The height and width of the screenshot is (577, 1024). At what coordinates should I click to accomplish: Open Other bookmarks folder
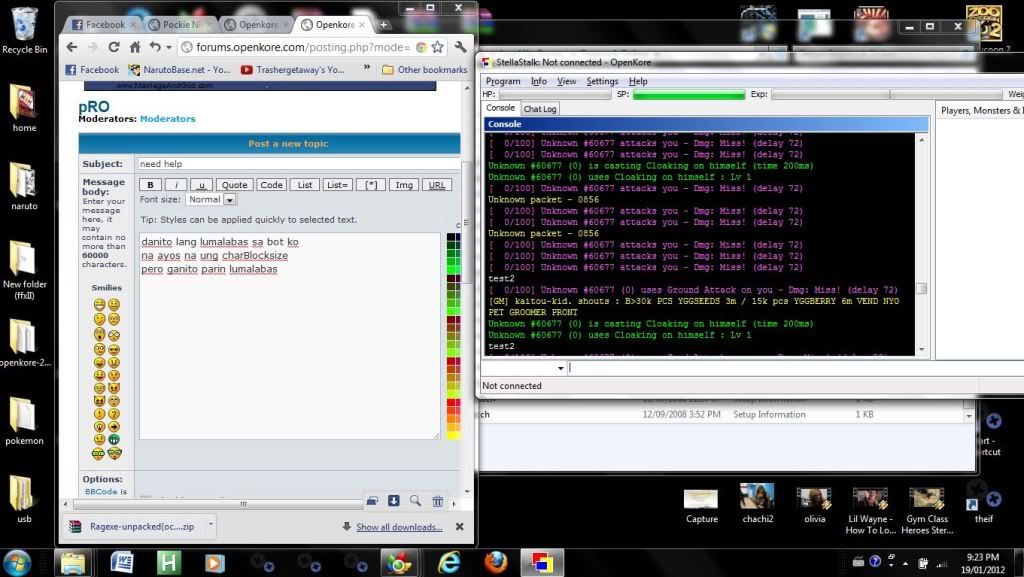pos(424,69)
